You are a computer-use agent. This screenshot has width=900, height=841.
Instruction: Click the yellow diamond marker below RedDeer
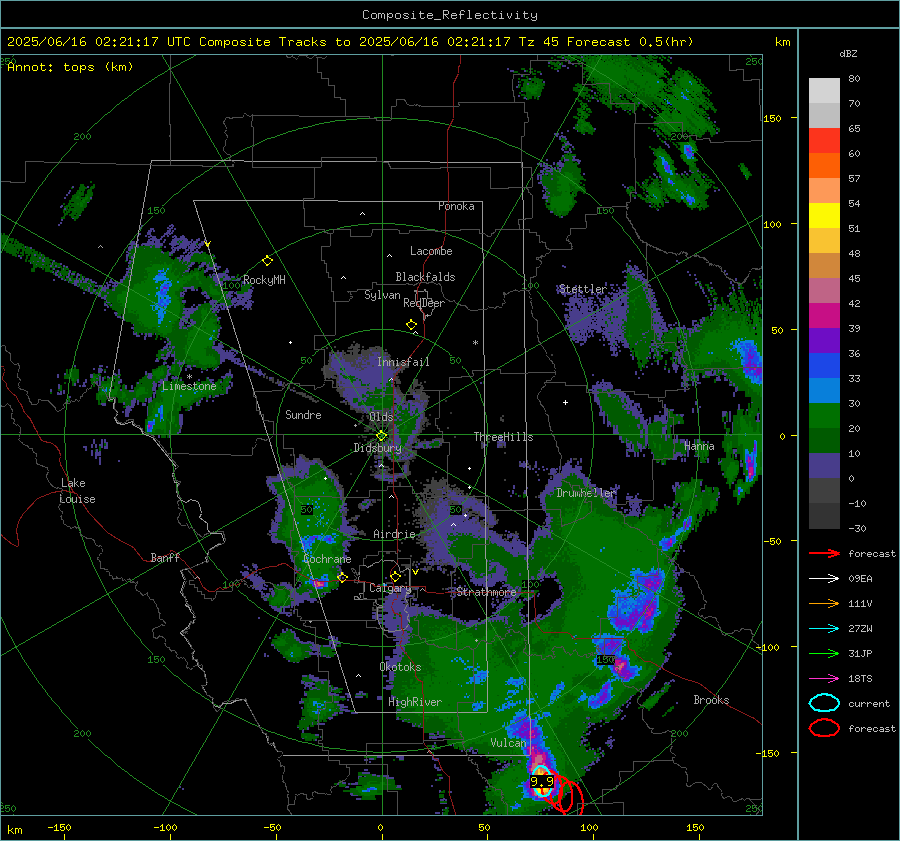pos(411,325)
